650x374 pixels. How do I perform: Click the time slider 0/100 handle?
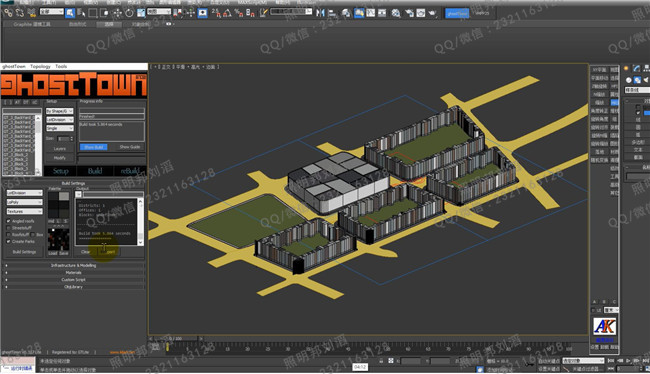pyautogui.click(x=176, y=339)
